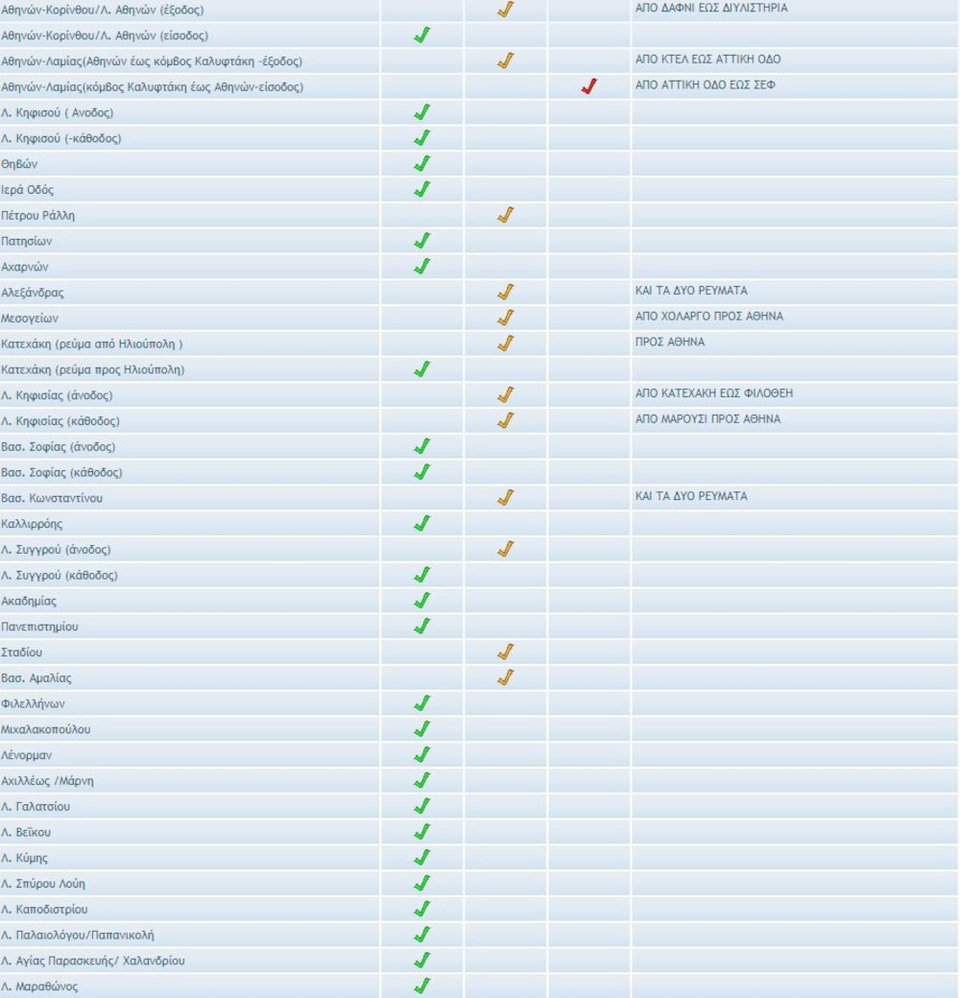960x998 pixels.
Task: Click the green checkmark next to Πατησίων
Action: coord(422,241)
